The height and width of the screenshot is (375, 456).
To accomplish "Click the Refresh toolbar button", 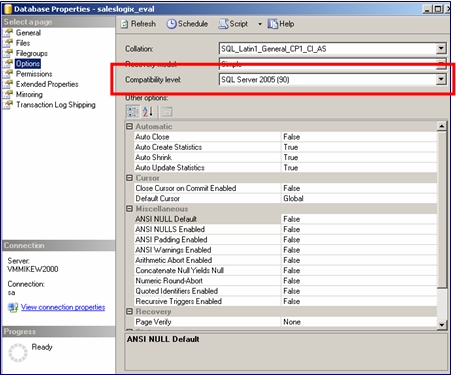I will pos(138,24).
